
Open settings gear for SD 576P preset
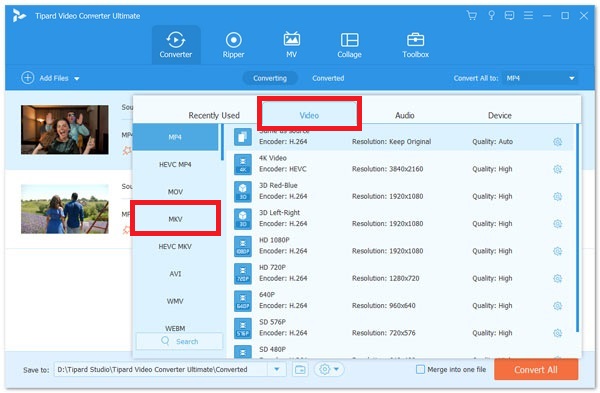558,333
